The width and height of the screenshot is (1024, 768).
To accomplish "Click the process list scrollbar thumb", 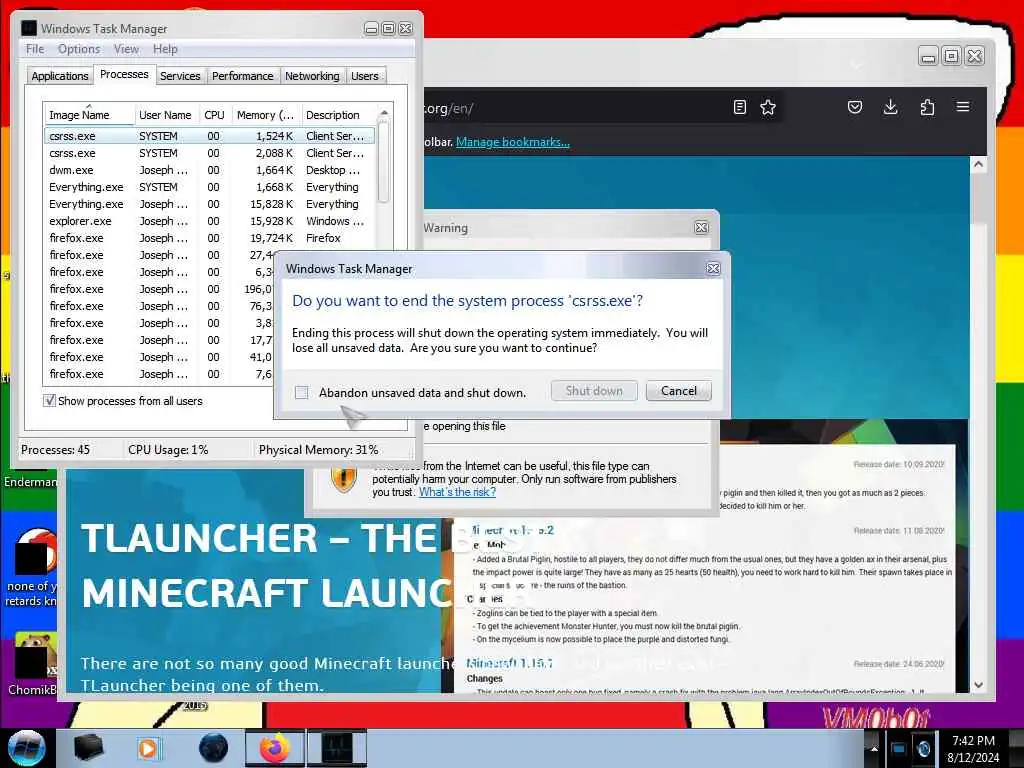I will point(384,163).
